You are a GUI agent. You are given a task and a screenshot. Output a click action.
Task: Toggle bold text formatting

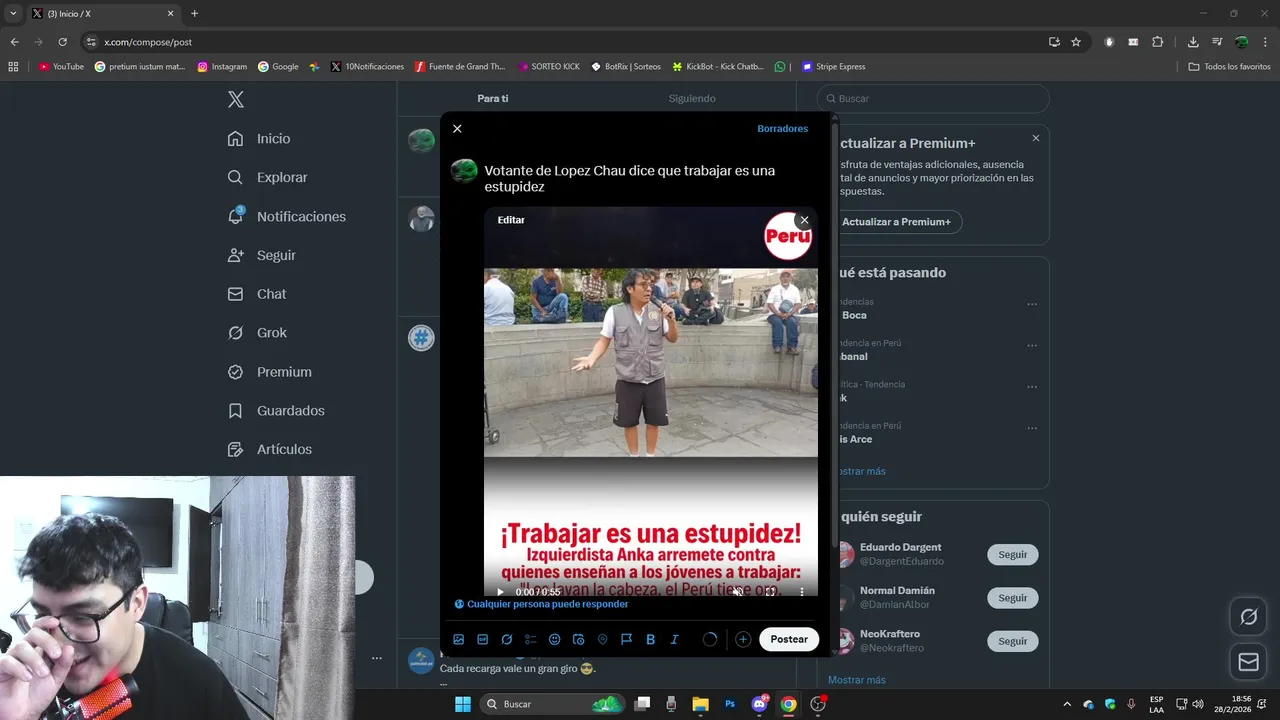coord(651,639)
